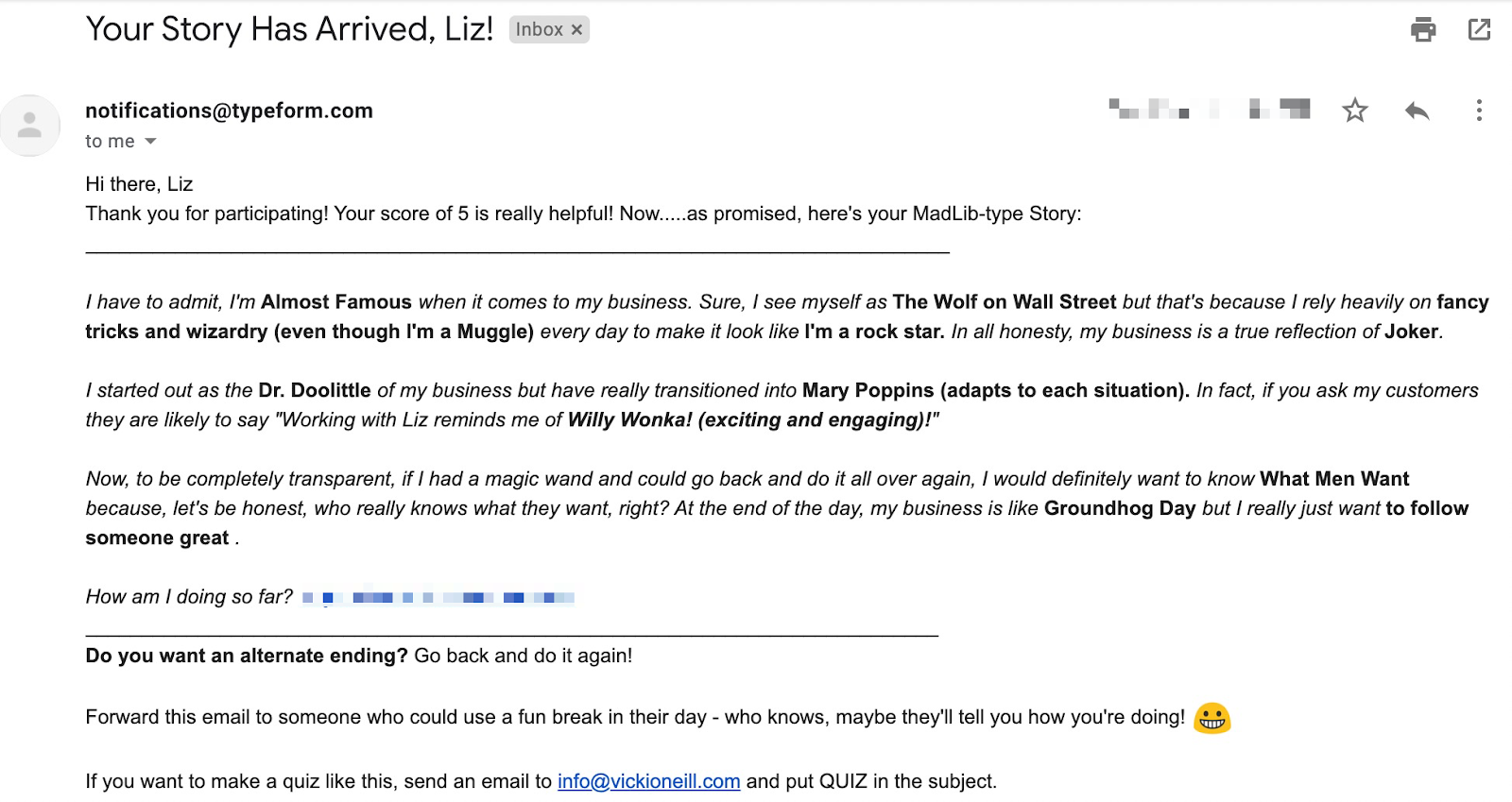Open the three-dot more options menu
This screenshot has width=1512, height=802.
coord(1479,111)
